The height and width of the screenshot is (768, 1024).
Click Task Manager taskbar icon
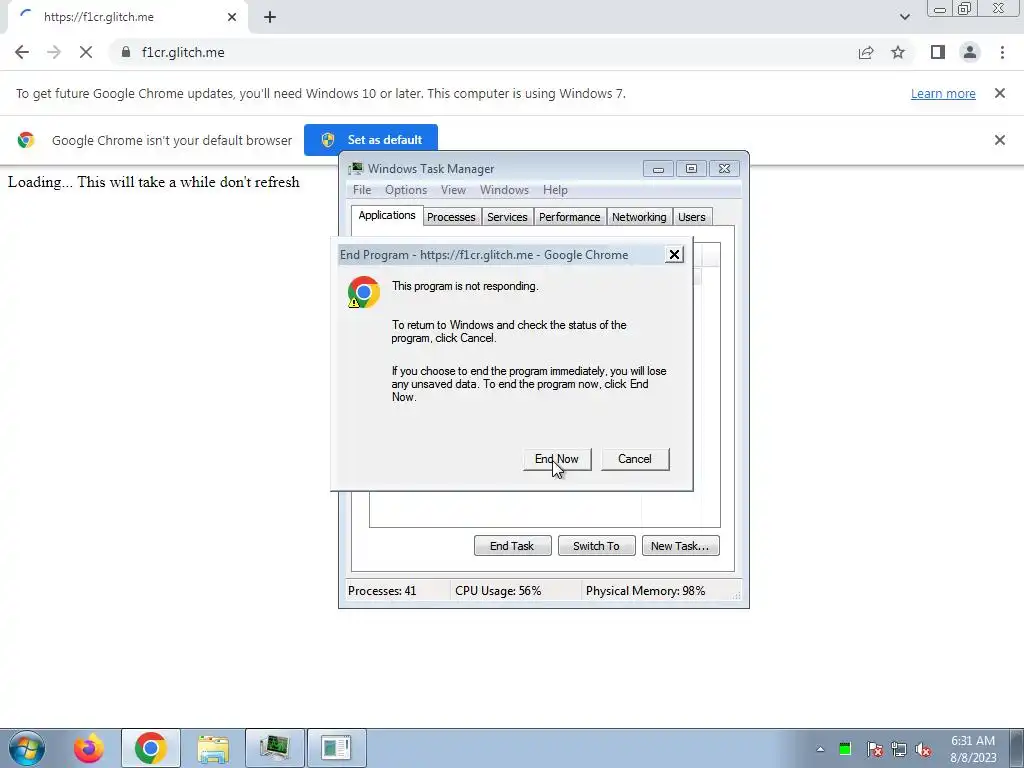click(275, 748)
